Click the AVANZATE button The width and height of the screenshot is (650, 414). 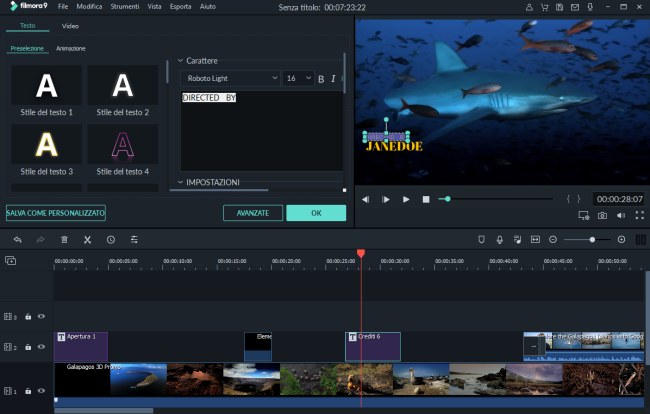[x=253, y=213]
